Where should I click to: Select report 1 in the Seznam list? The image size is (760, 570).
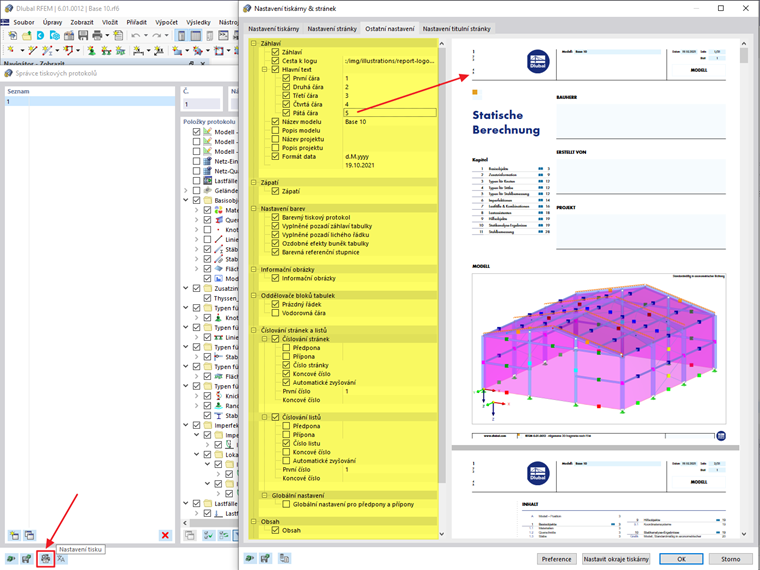coord(90,101)
